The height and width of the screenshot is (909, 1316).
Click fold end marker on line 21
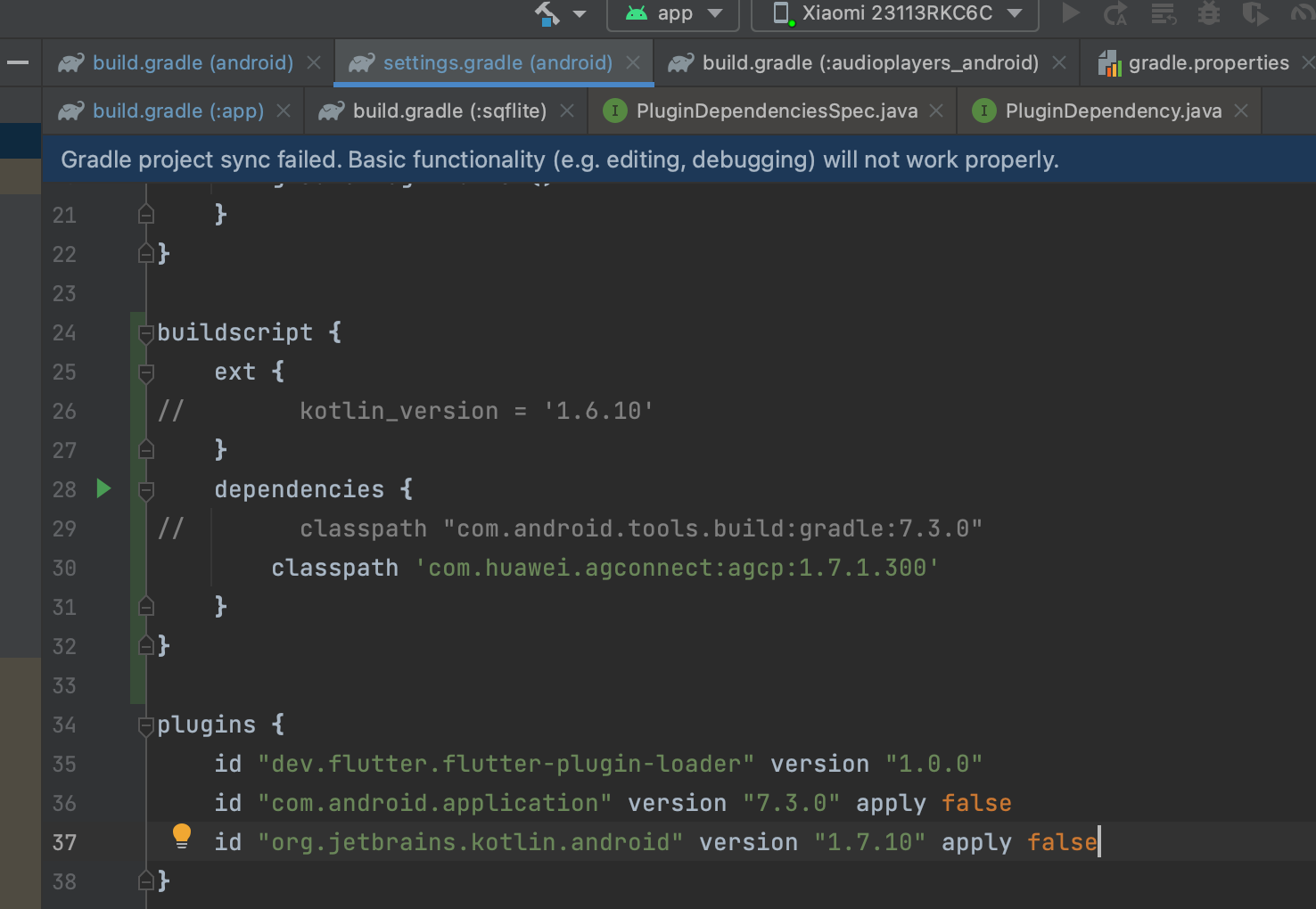[x=146, y=215]
